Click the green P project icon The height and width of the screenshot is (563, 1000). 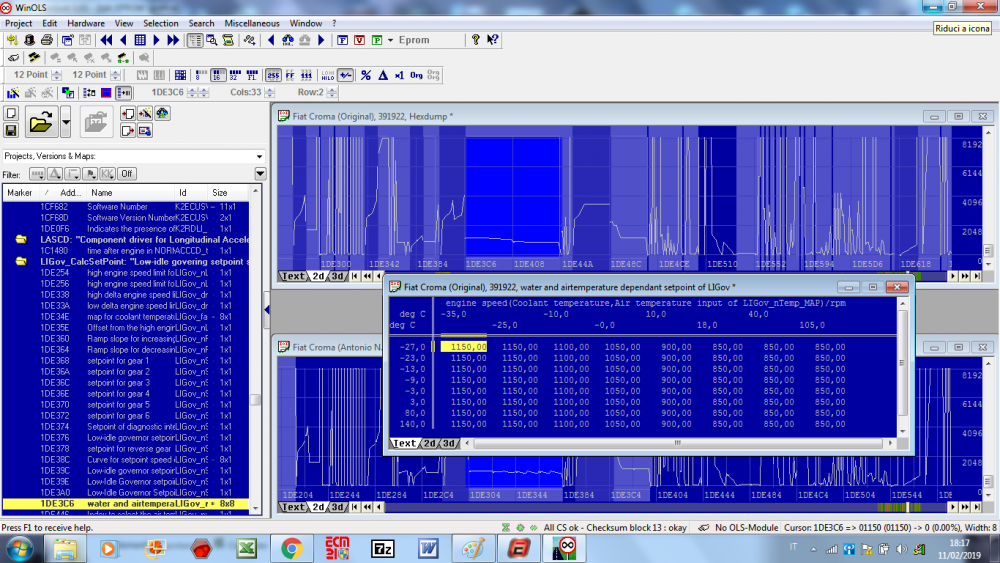click(377, 40)
